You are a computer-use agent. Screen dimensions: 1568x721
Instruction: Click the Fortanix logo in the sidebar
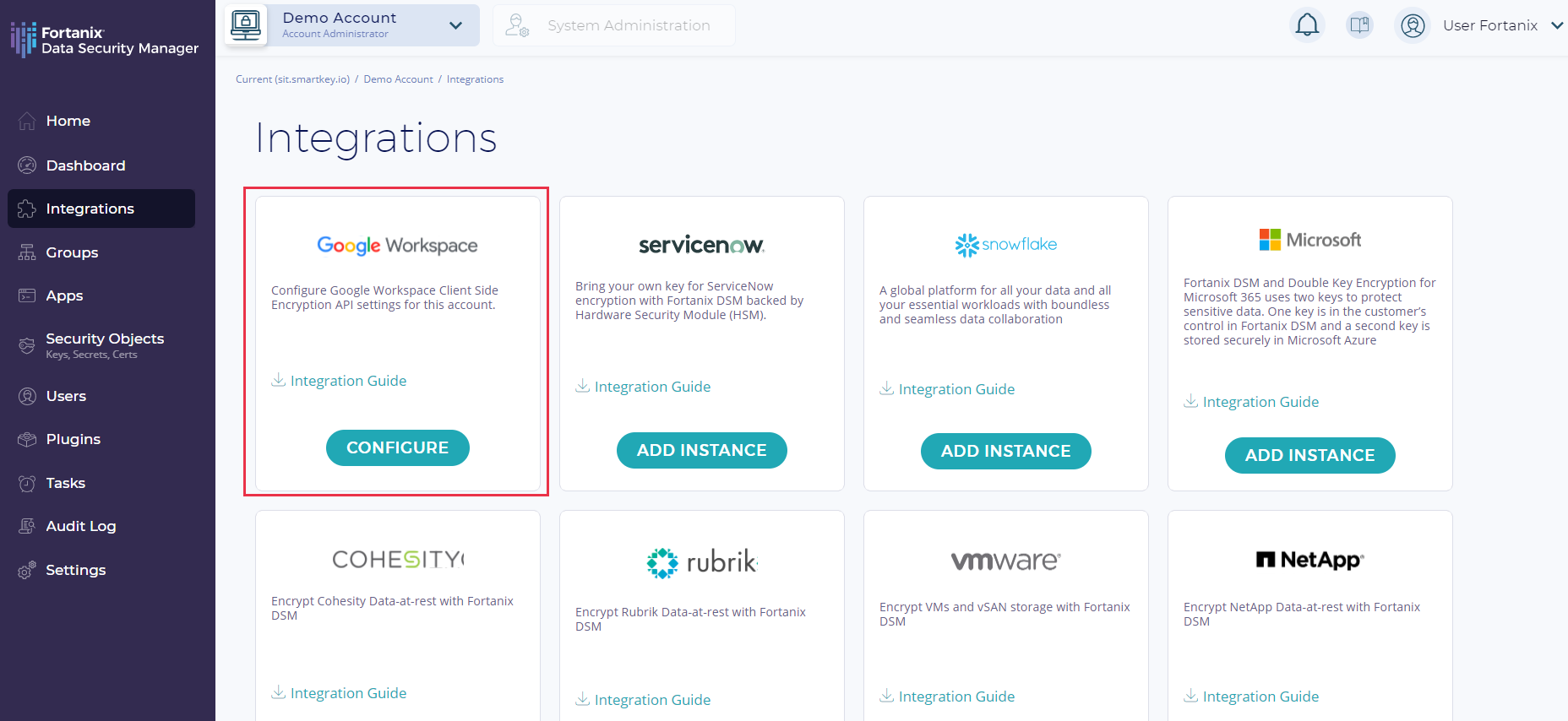tap(24, 40)
